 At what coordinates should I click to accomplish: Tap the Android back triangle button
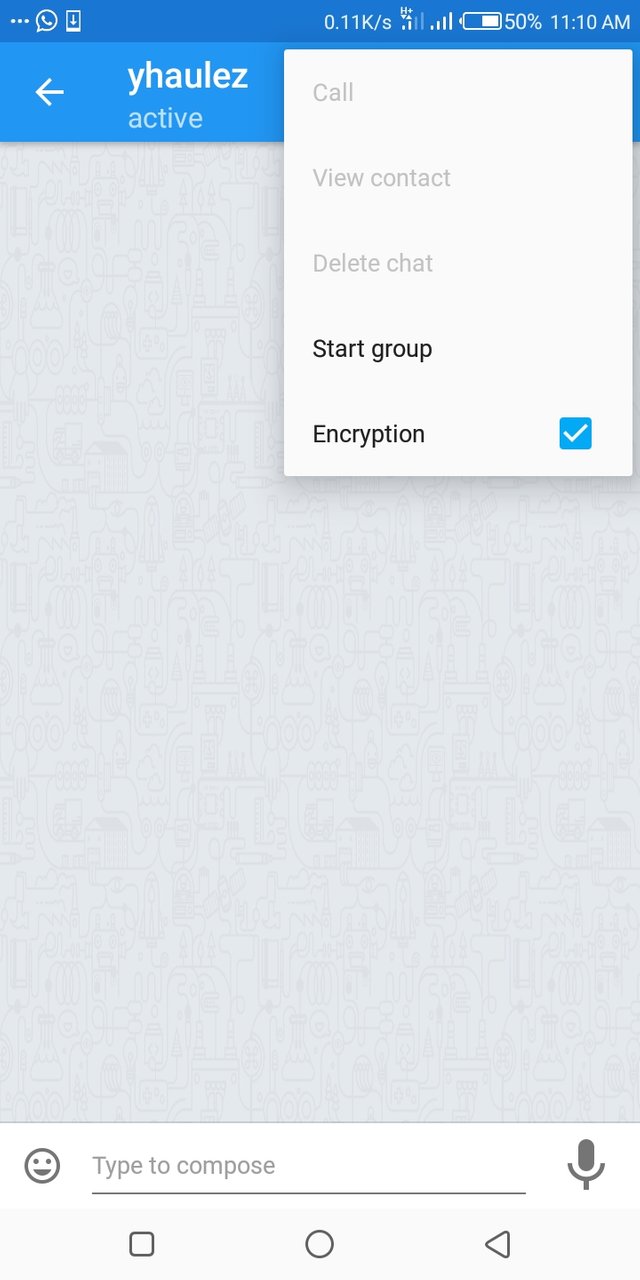(x=497, y=1244)
